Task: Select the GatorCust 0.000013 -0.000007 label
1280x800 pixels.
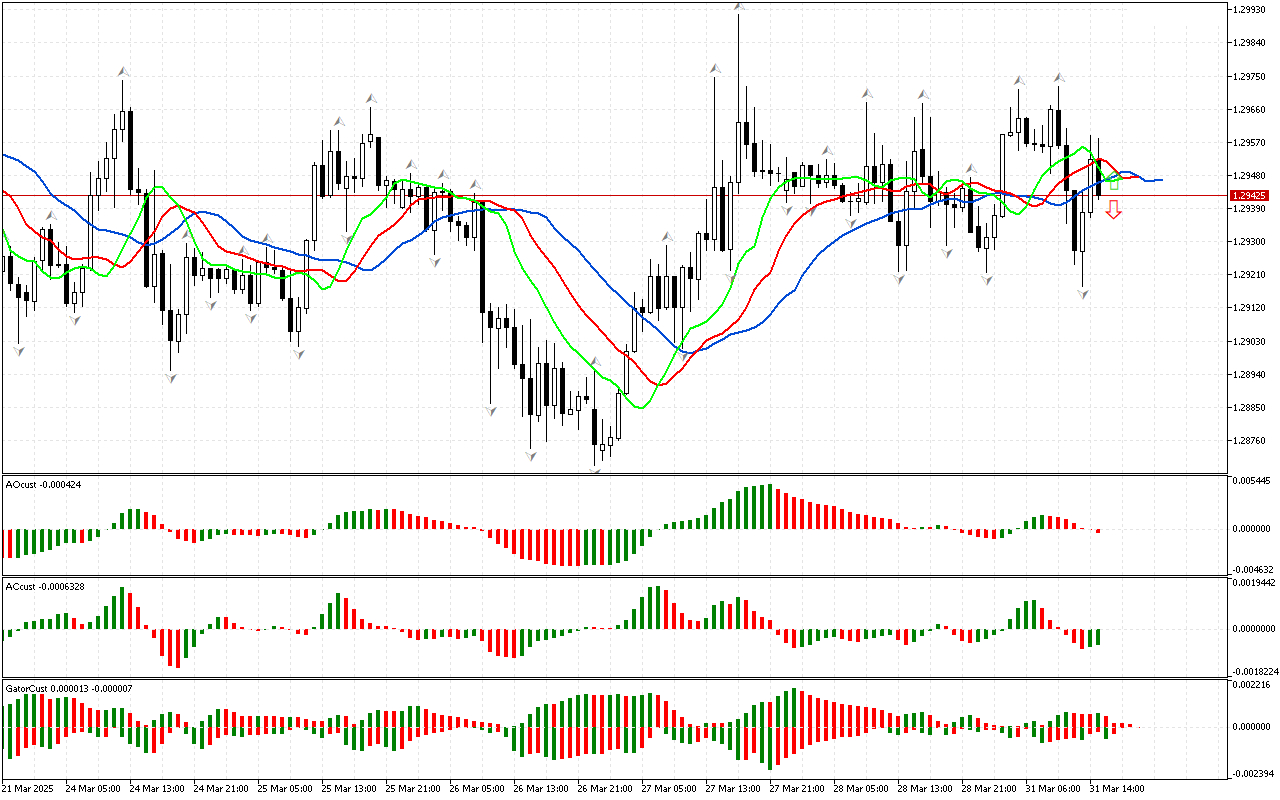Action: coord(69,688)
